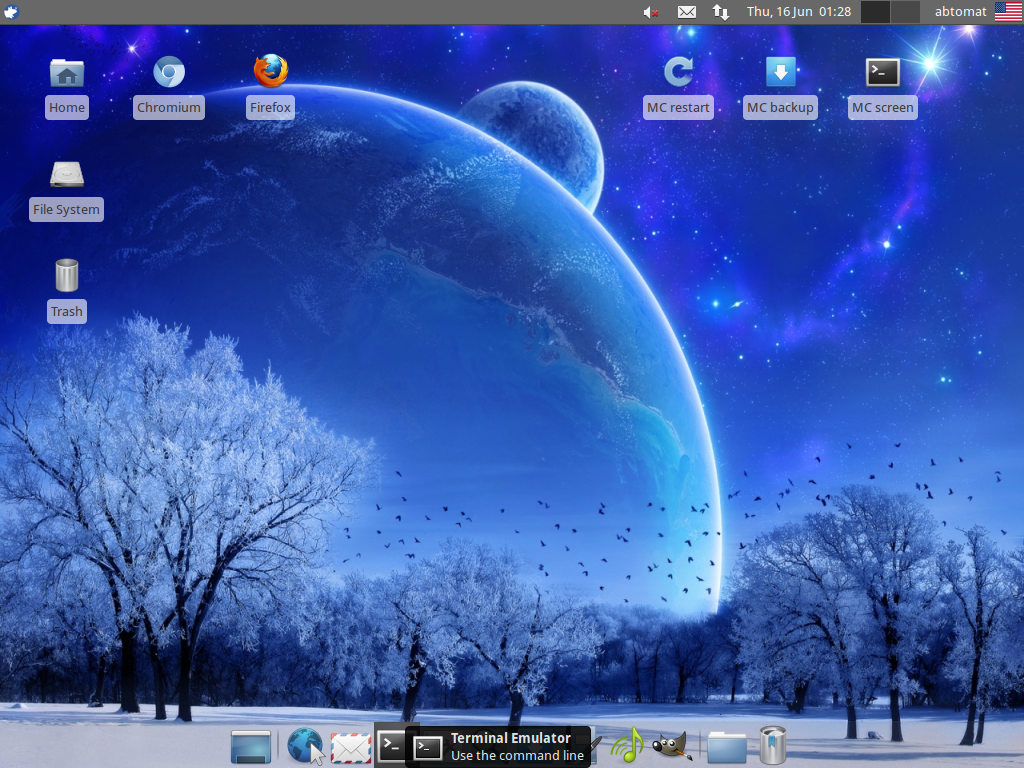
Task: Open the Home folder icon
Action: (67, 73)
